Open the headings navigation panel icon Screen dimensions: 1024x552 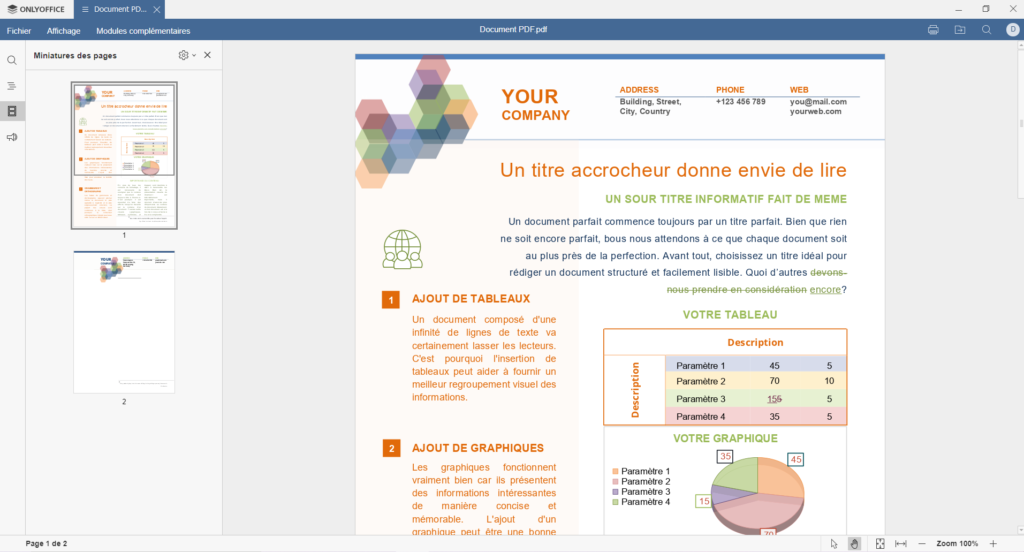pyautogui.click(x=12, y=86)
